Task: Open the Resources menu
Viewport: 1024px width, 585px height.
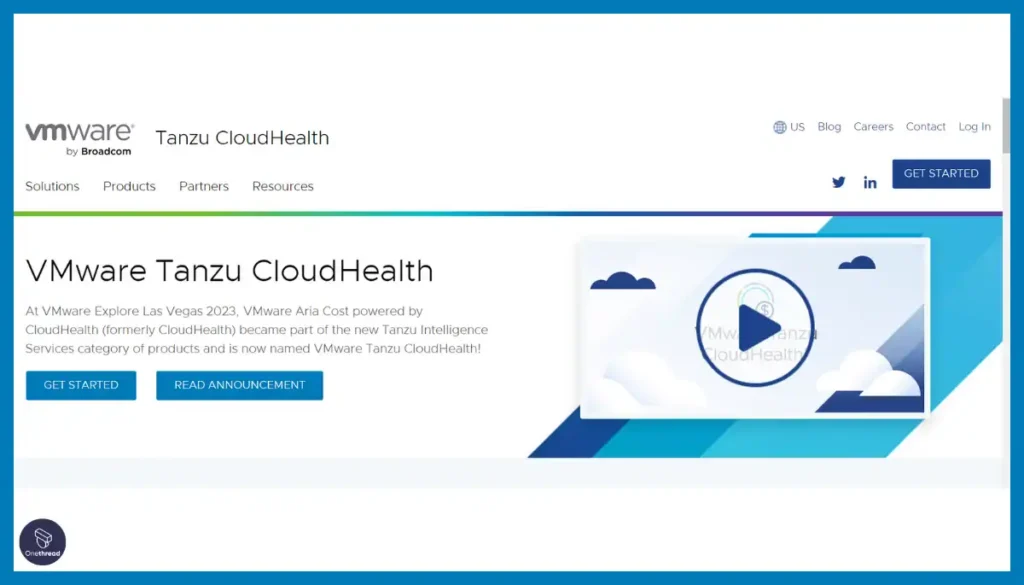Action: pos(283,187)
